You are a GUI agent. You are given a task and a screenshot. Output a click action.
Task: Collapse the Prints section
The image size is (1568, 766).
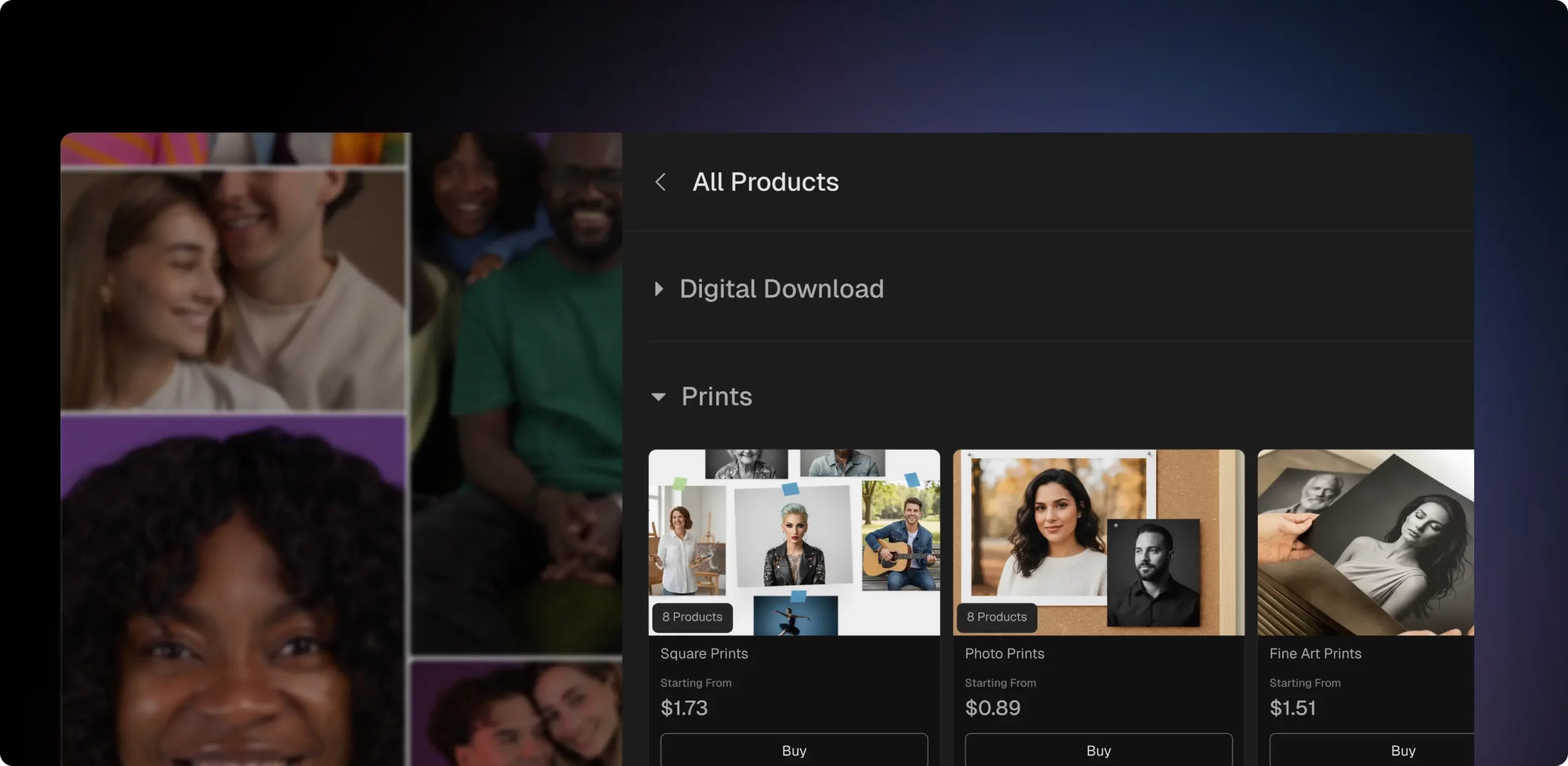(658, 397)
